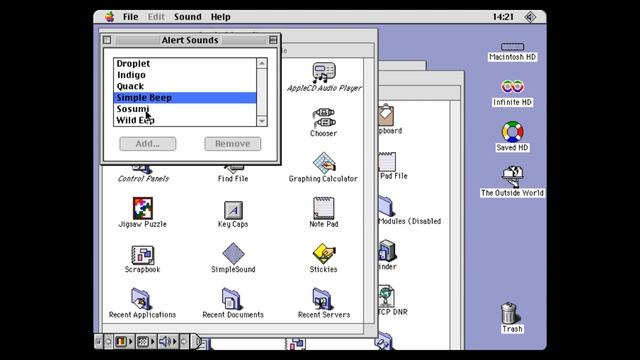Viewport: 640px width, 360px height.
Task: Close the Alert Sounds window
Action: point(107,40)
